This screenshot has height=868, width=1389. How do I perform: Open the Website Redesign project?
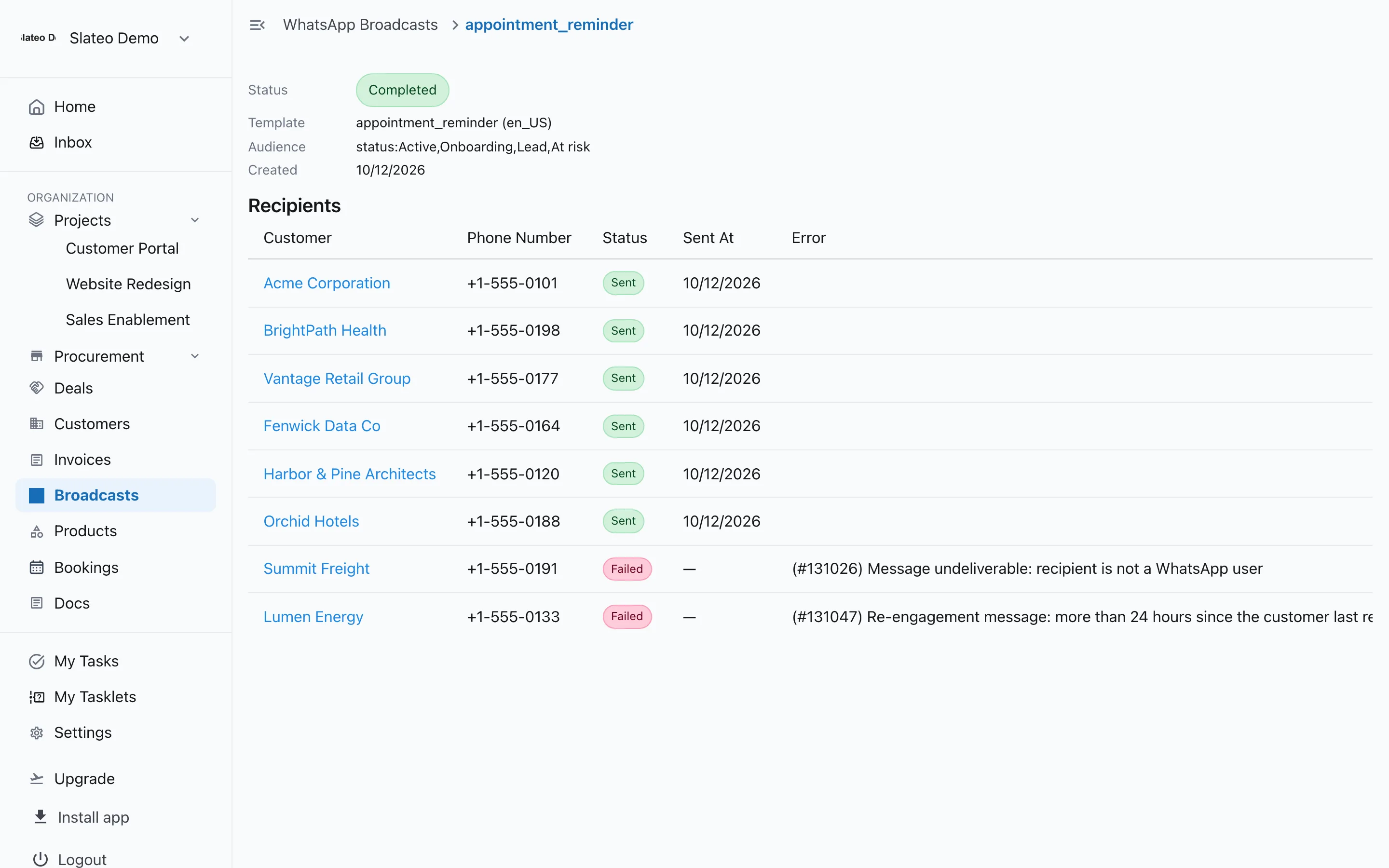coord(129,284)
